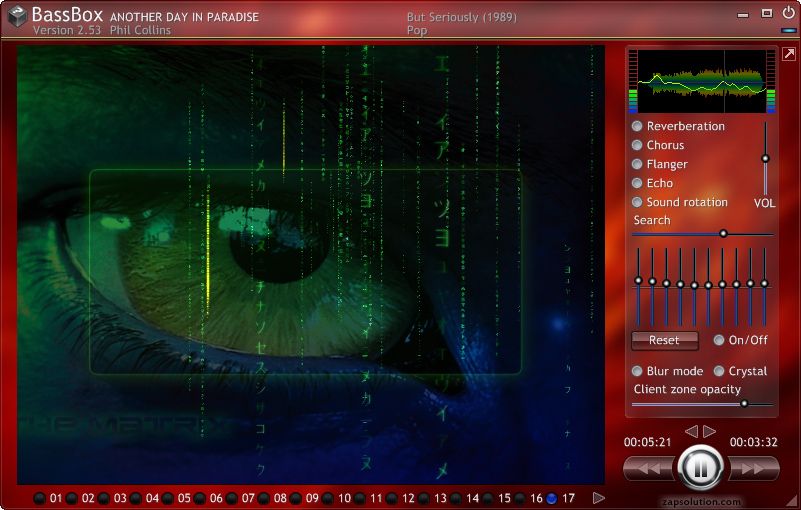Select track 03 button
Viewport: 801px width, 510px height.
pyautogui.click(x=104, y=498)
